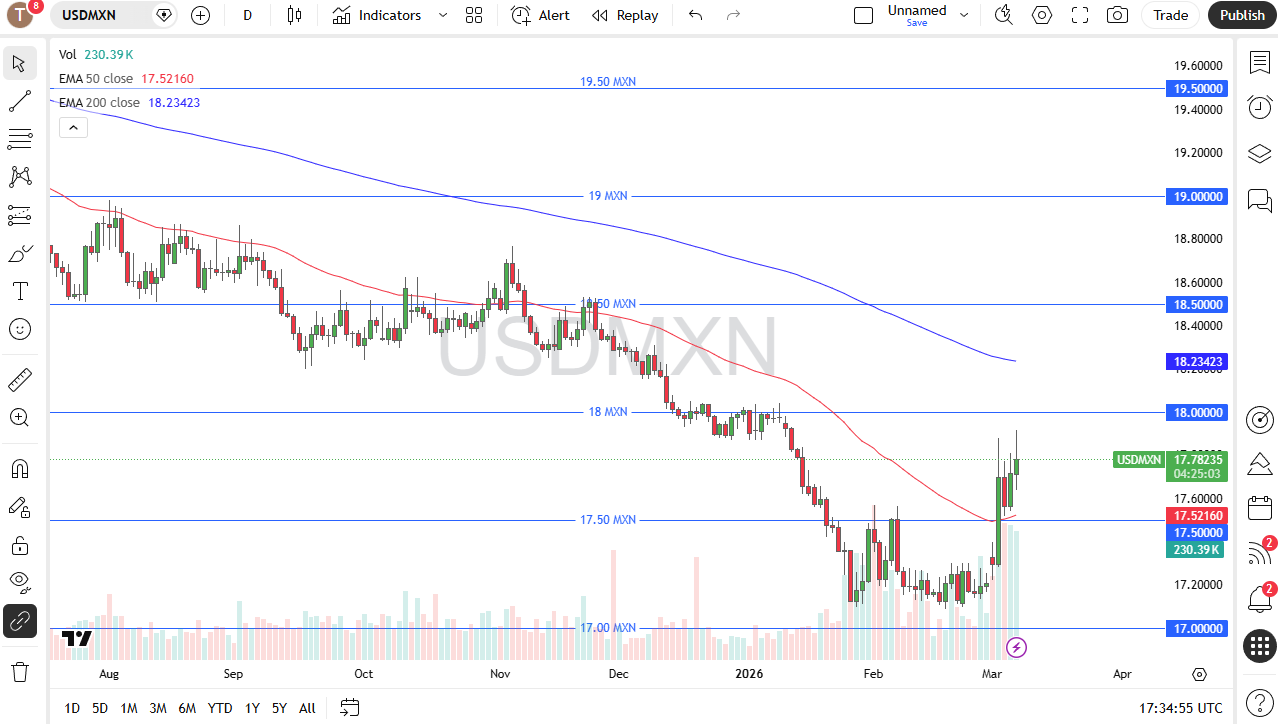Open the Indicators dialog
The image size is (1278, 724).
(x=377, y=15)
